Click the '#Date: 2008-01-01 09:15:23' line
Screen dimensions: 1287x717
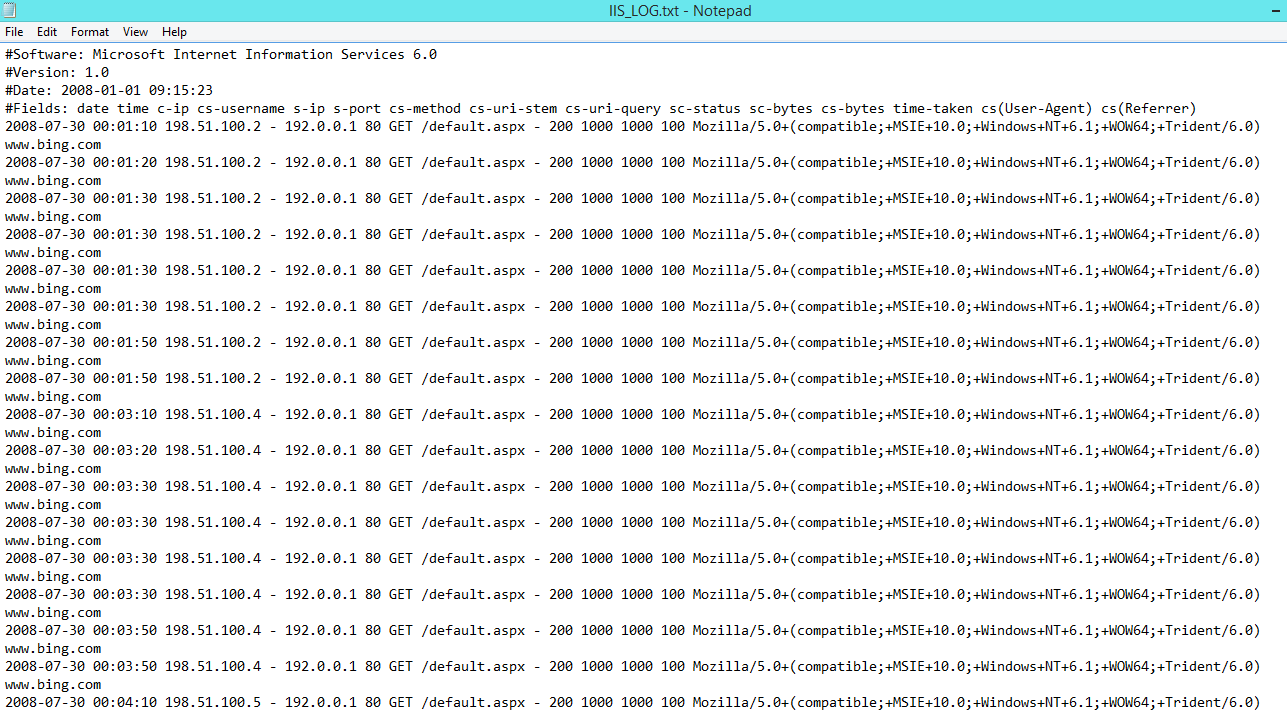coord(109,91)
